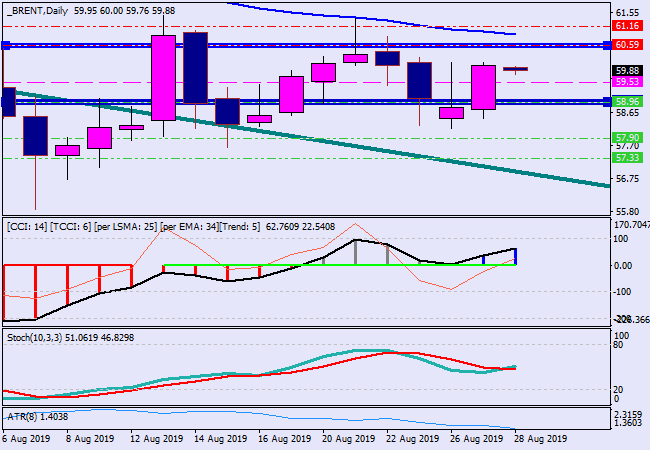
Task: Click the 61.16 red price level tag
Action: click(627, 26)
